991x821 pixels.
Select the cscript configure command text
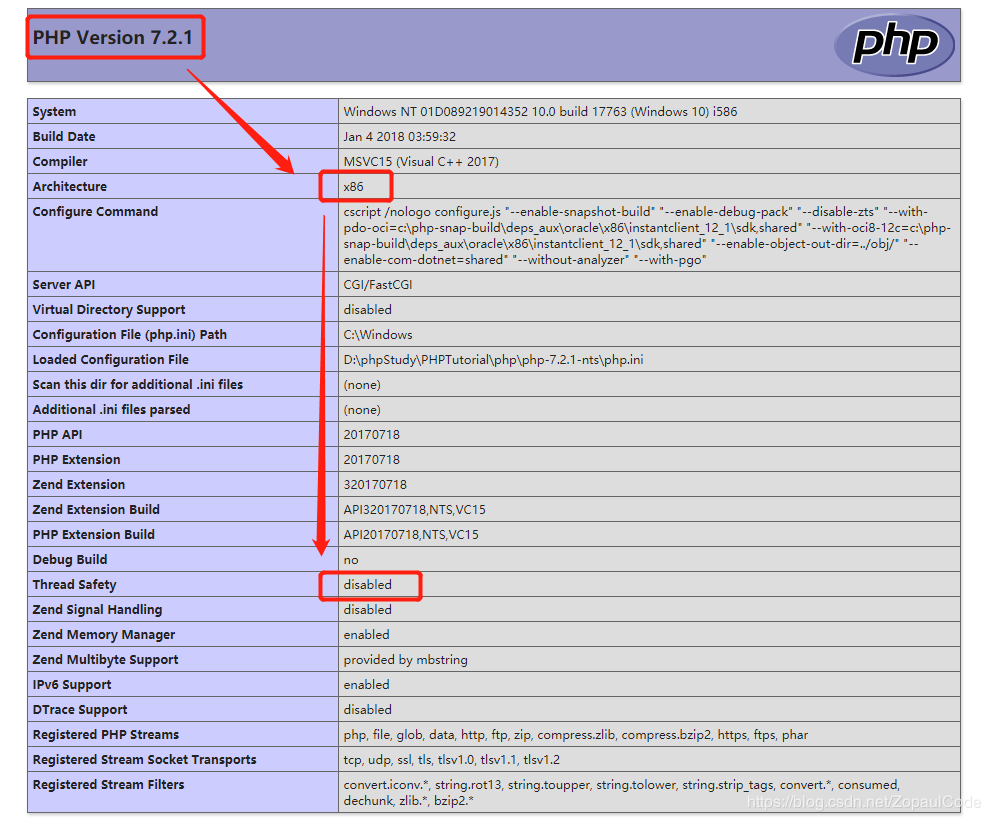tap(647, 236)
